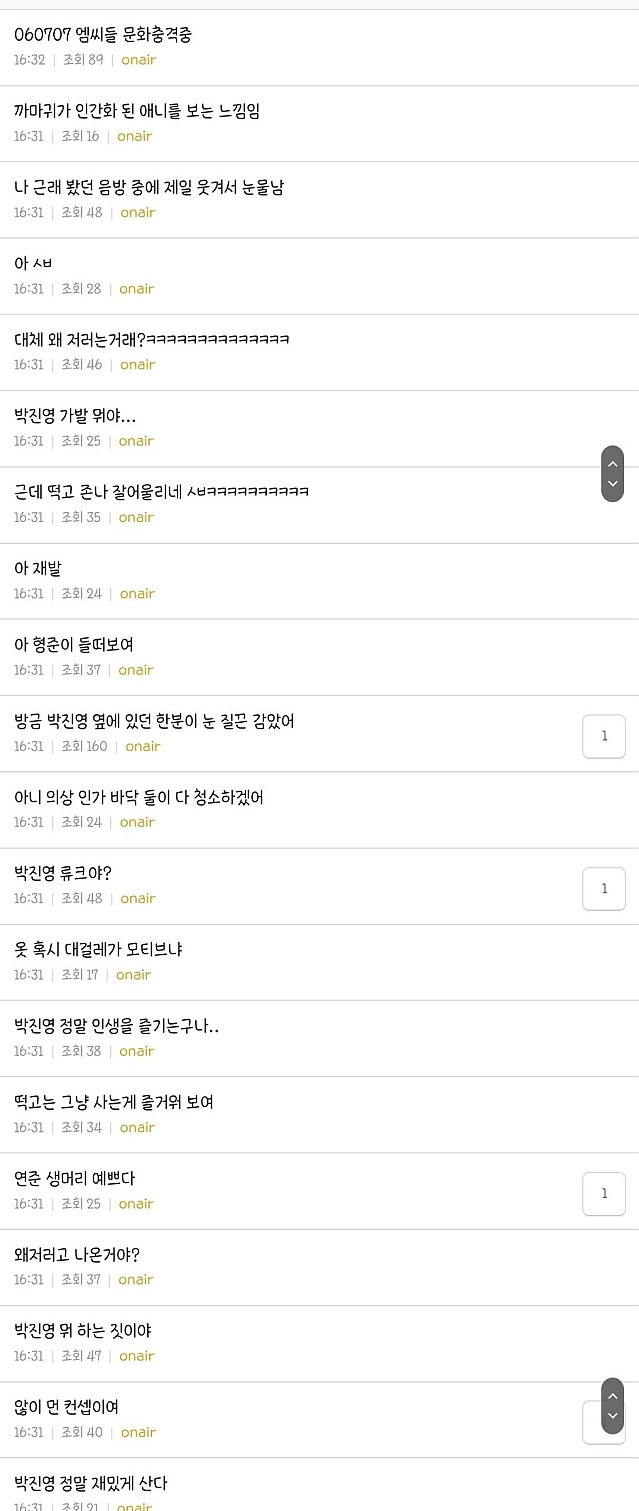The image size is (639, 1511).
Task: Open post 옷 혹시 대걸레가 모티브냐
Action: coord(105,946)
